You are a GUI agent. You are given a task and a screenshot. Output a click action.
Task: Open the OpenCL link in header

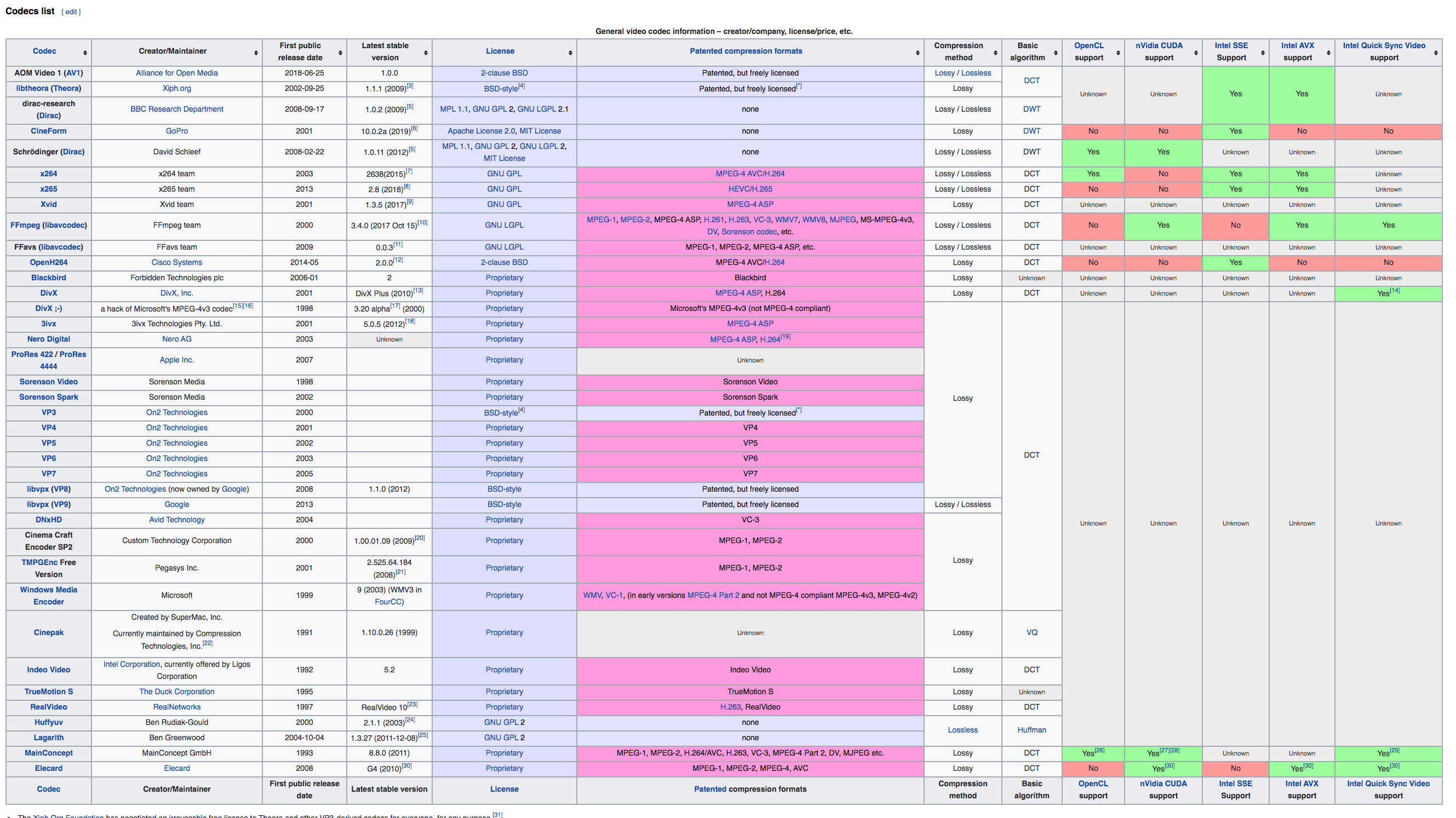pos(1088,45)
